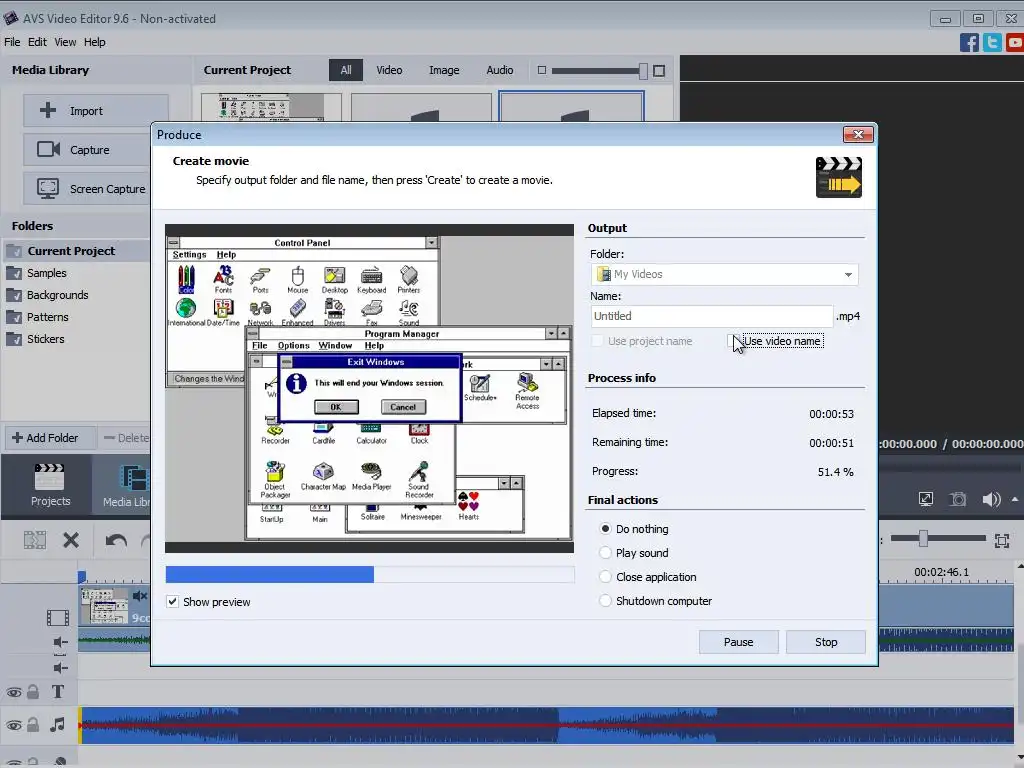Open the YouTube link icon
This screenshot has height=768, width=1024.
pyautogui.click(x=1015, y=43)
